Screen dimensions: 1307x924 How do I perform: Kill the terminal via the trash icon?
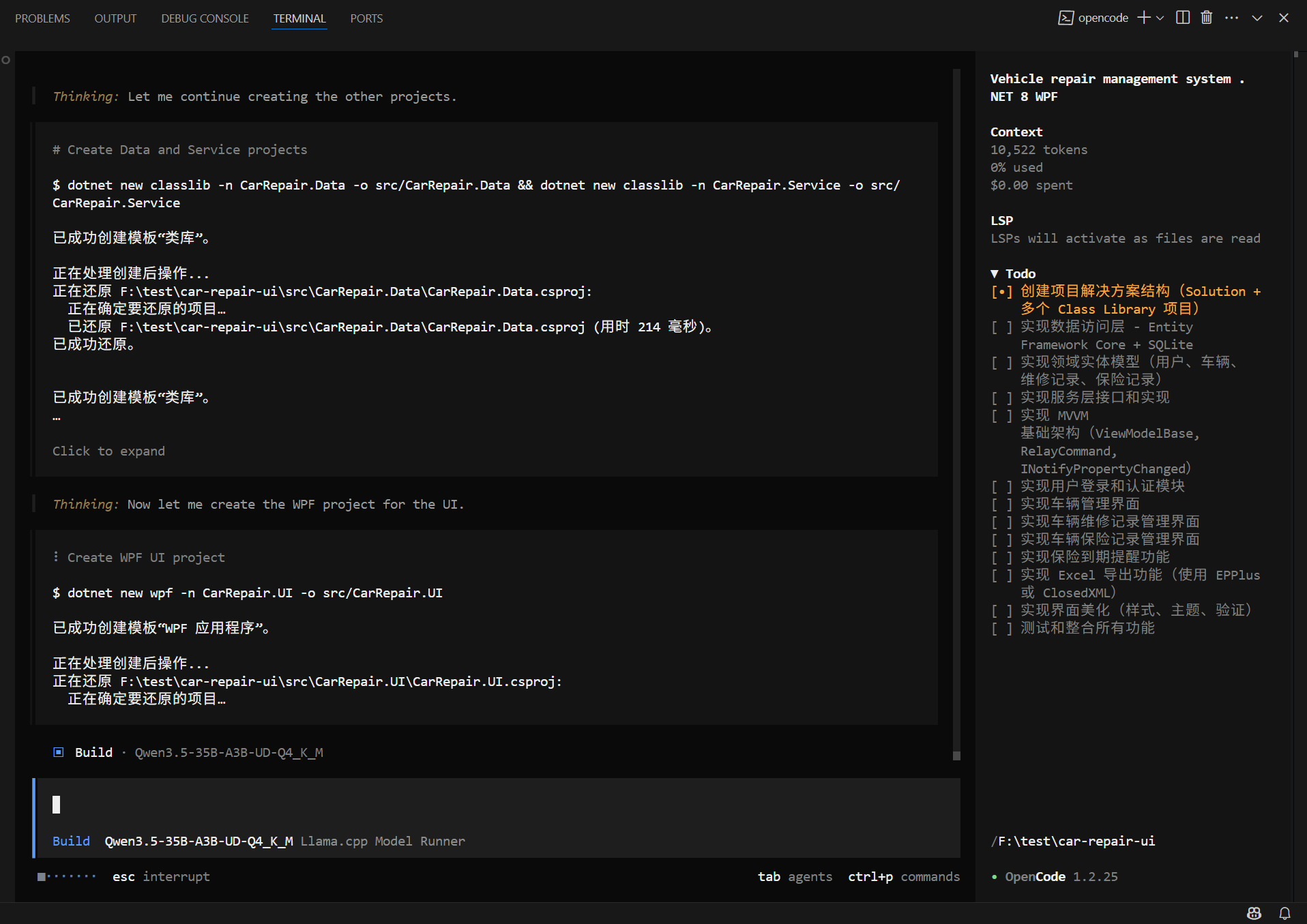click(x=1205, y=18)
